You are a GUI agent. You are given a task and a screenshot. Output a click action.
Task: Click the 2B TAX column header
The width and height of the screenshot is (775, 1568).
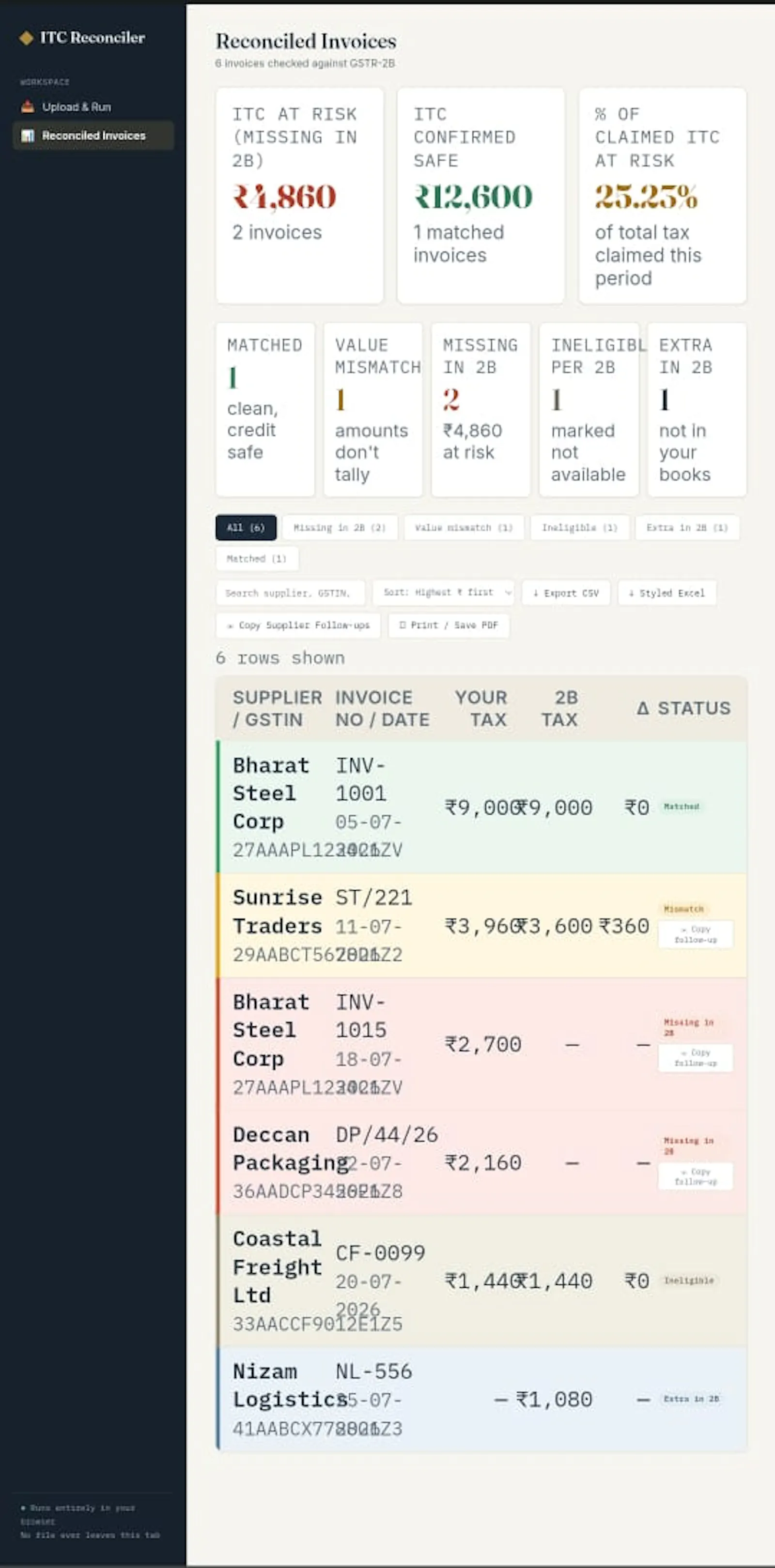coord(560,708)
